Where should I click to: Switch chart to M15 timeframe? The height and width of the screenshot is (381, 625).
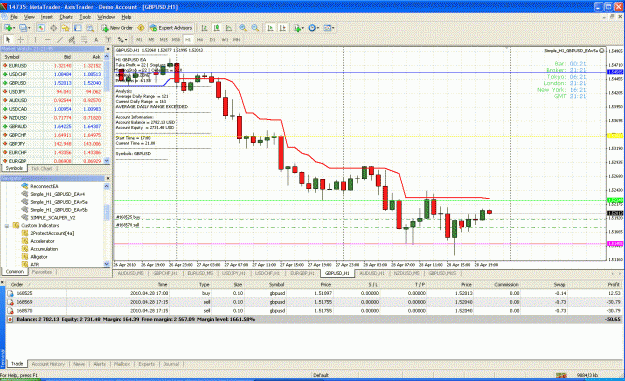coord(163,39)
